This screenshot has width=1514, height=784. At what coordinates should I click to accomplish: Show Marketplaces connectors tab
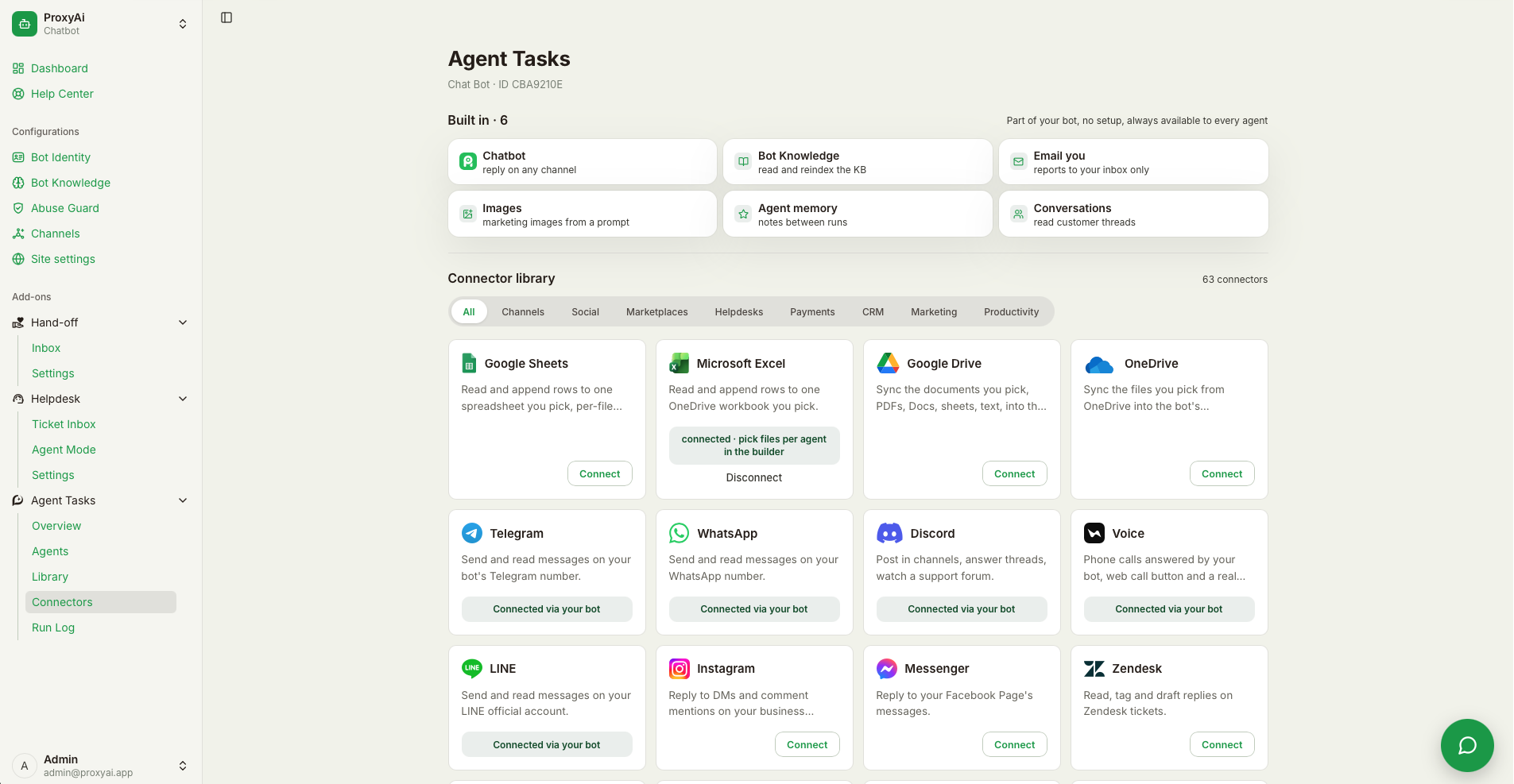tap(657, 312)
